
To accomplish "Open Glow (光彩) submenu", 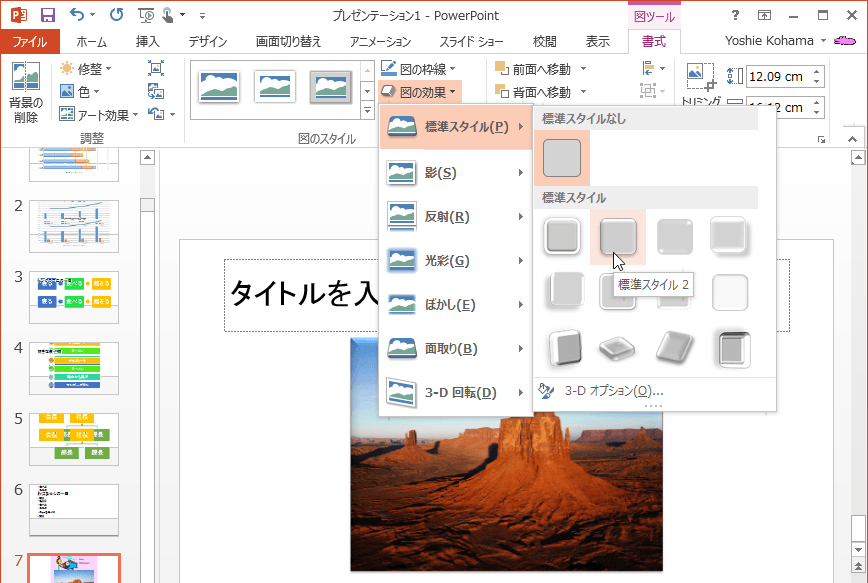I will click(456, 260).
